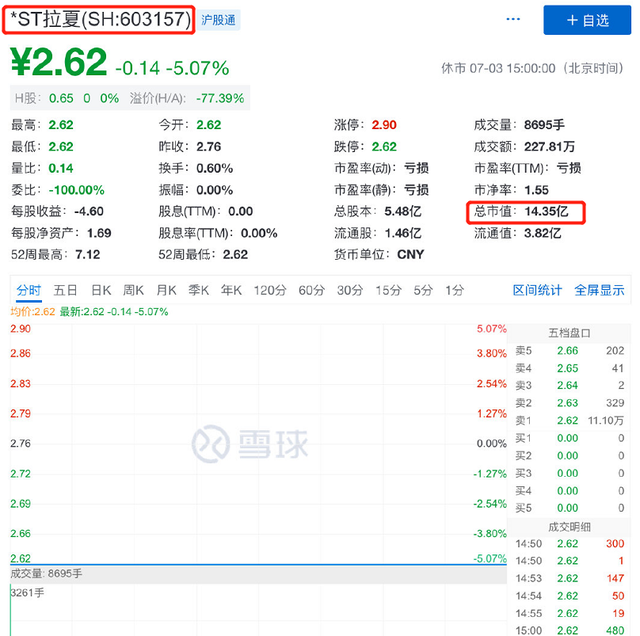The width and height of the screenshot is (640, 636).
Task: Select the 卖2 order row
Action: tap(569, 403)
